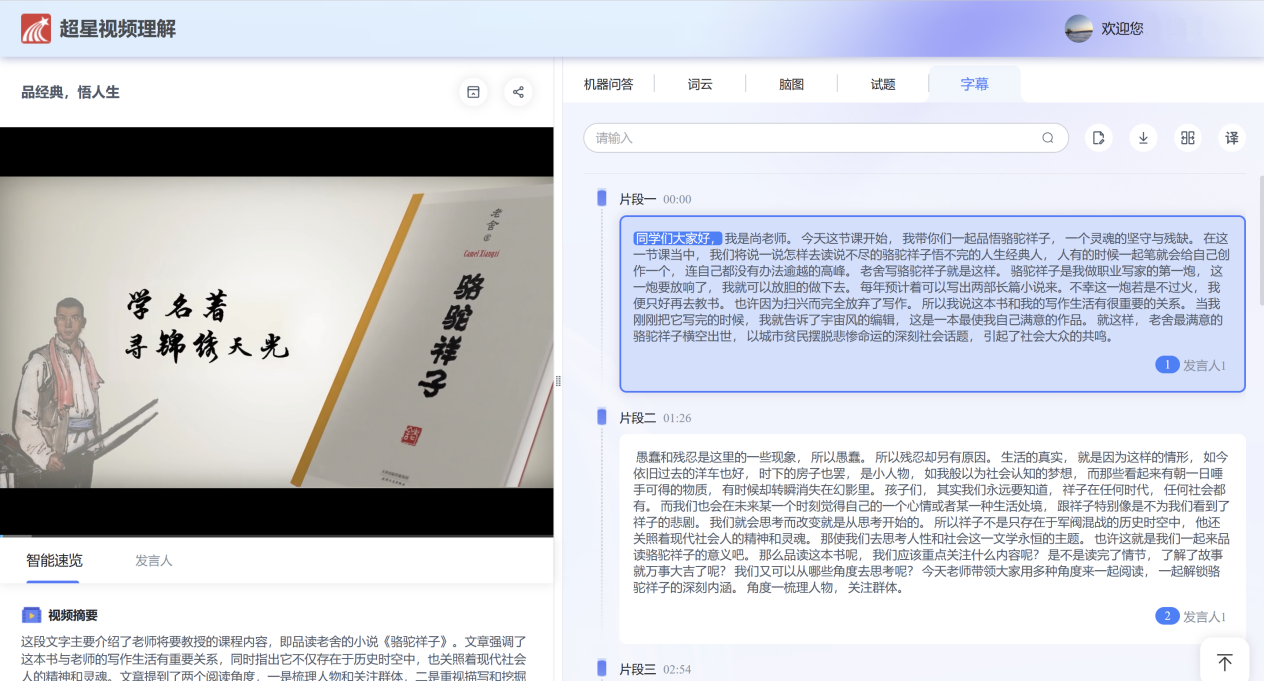Click the 超星视频理解 logo icon
Viewport: 1264px width, 681px height.
36,28
